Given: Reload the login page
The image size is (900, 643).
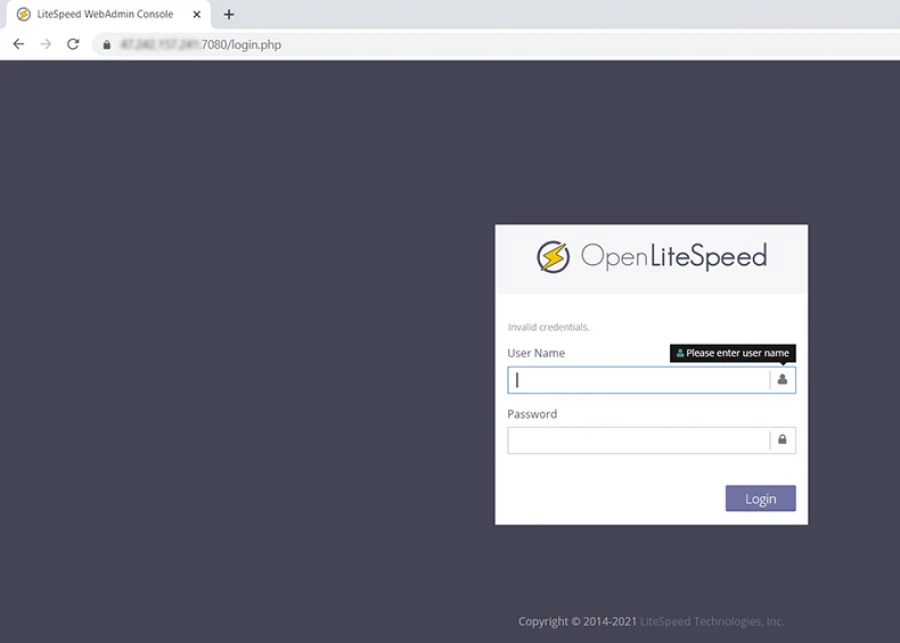Looking at the screenshot, I should [x=73, y=44].
